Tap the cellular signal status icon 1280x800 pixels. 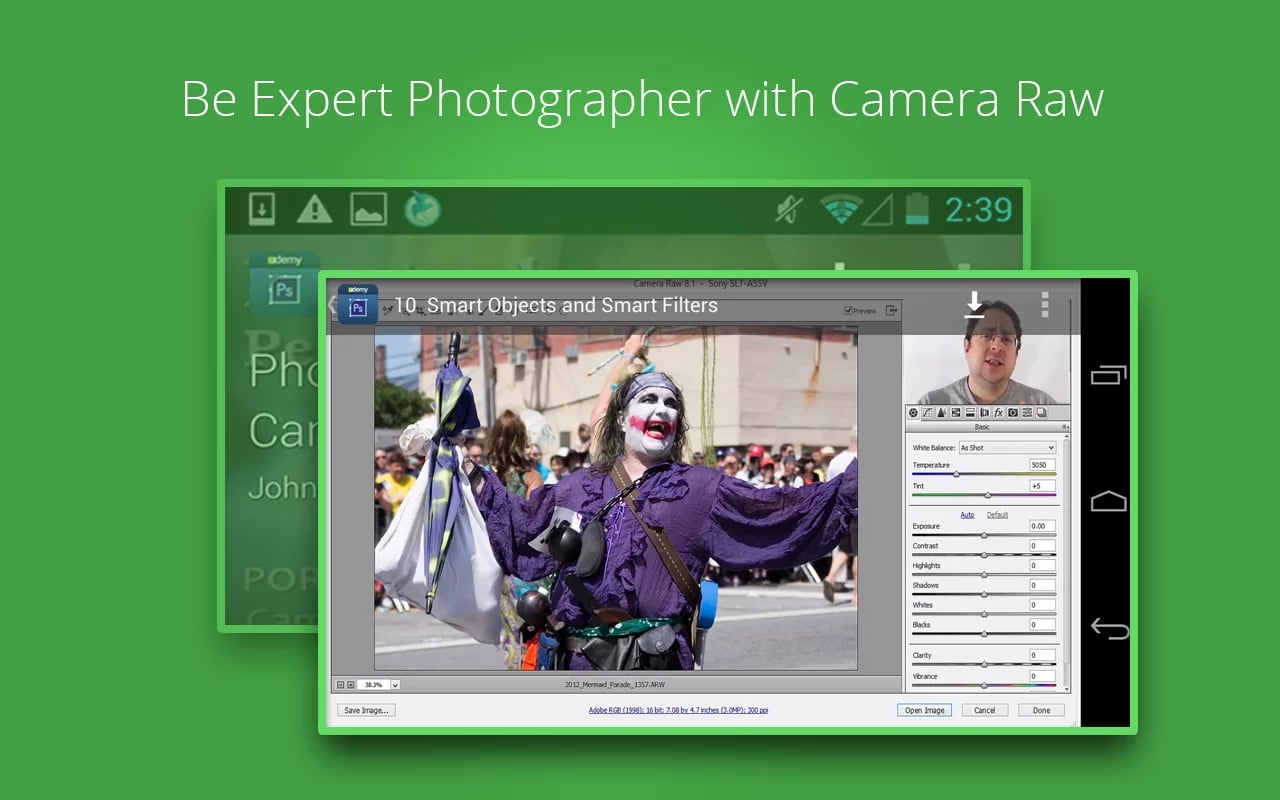click(x=878, y=209)
